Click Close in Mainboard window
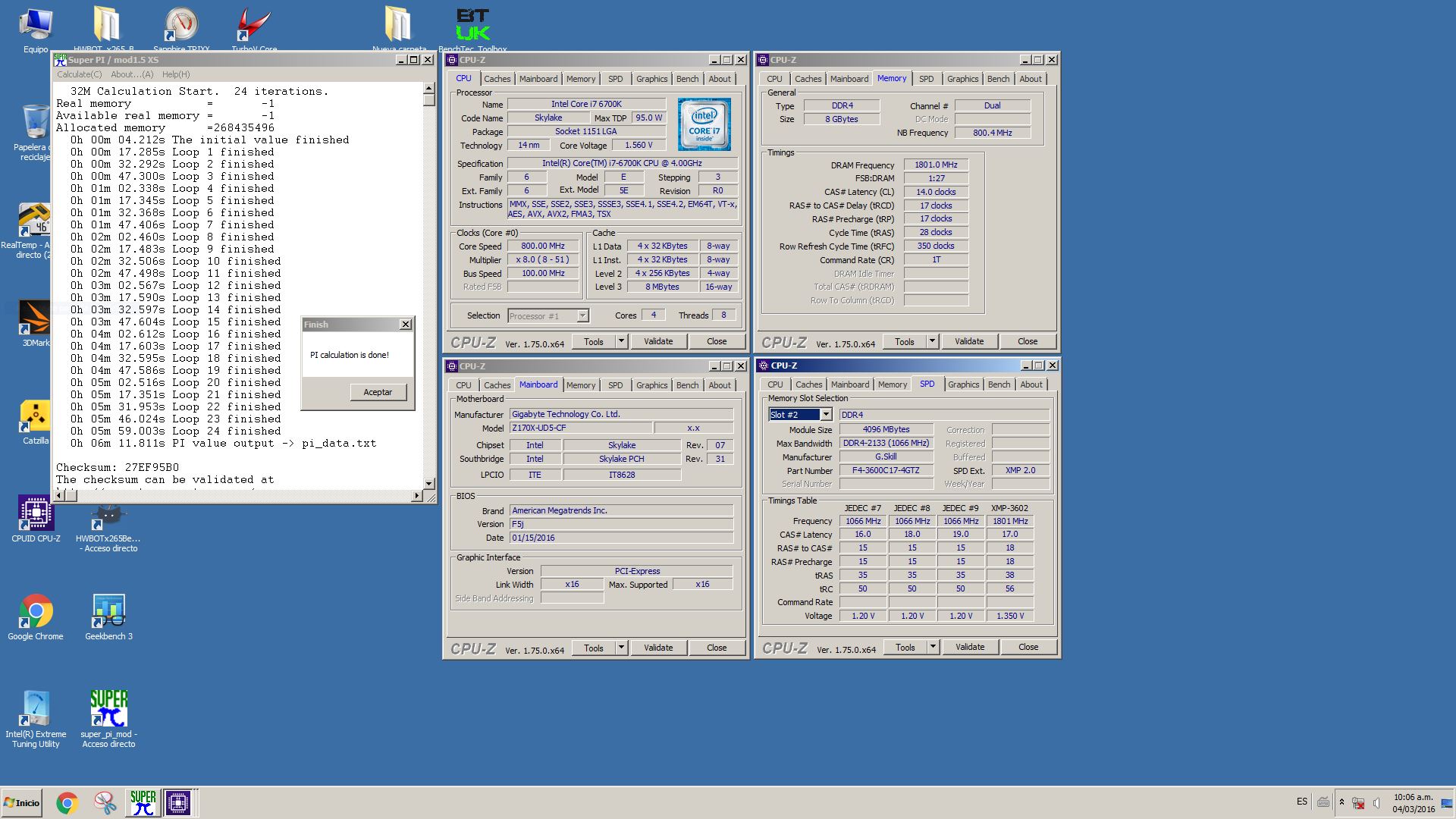 [717, 648]
